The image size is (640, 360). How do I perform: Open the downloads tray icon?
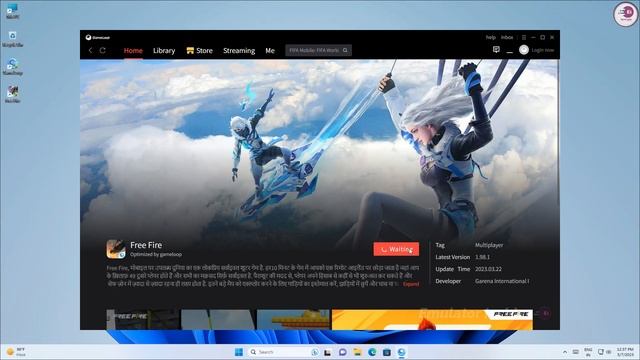pyautogui.click(x=509, y=51)
